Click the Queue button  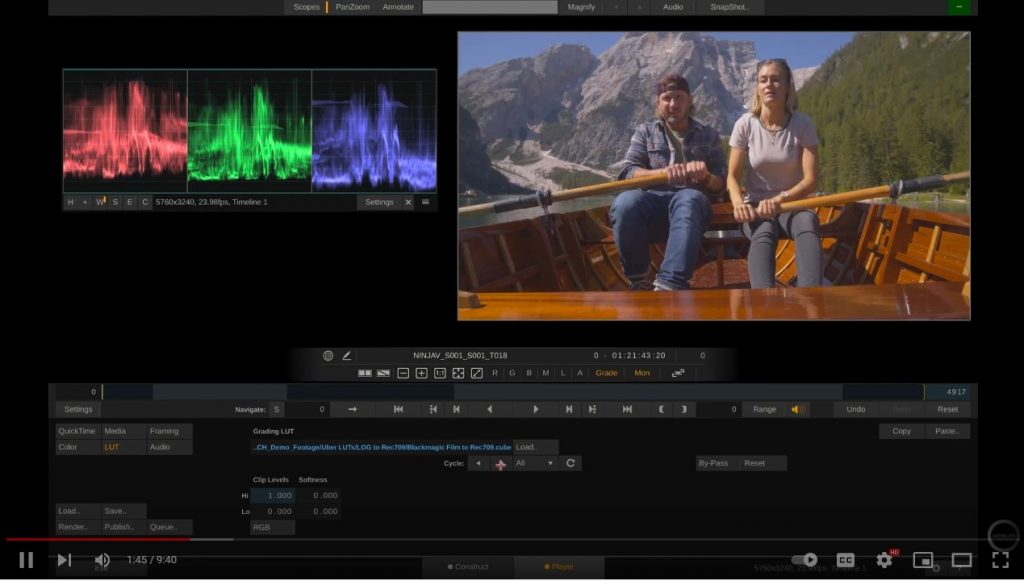169,527
